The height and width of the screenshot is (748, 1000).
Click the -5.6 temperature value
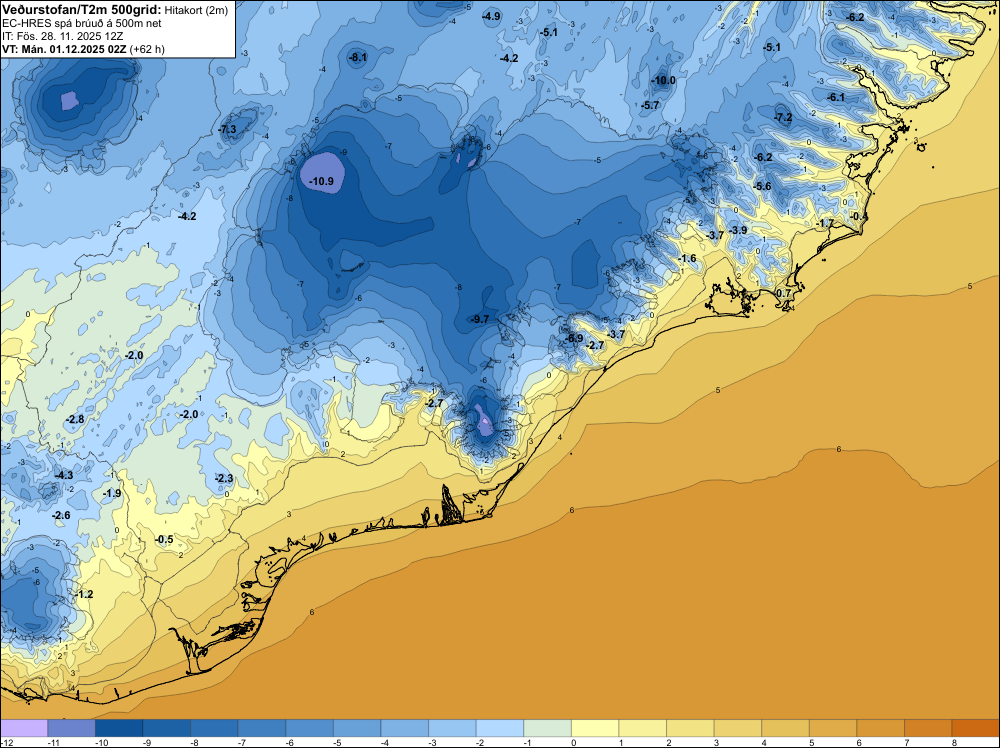(762, 186)
